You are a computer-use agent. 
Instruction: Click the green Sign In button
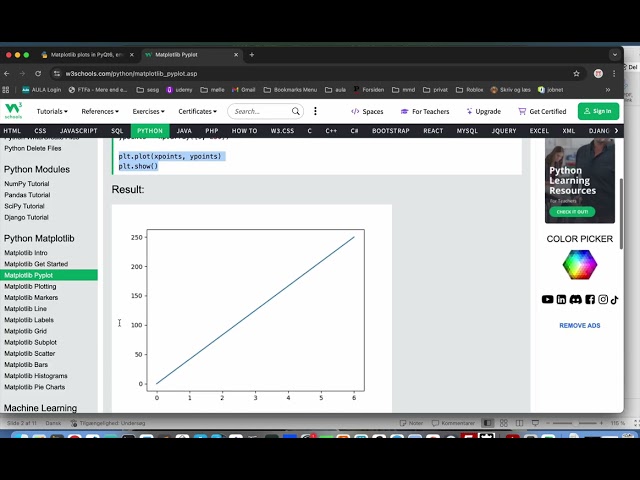coord(598,111)
